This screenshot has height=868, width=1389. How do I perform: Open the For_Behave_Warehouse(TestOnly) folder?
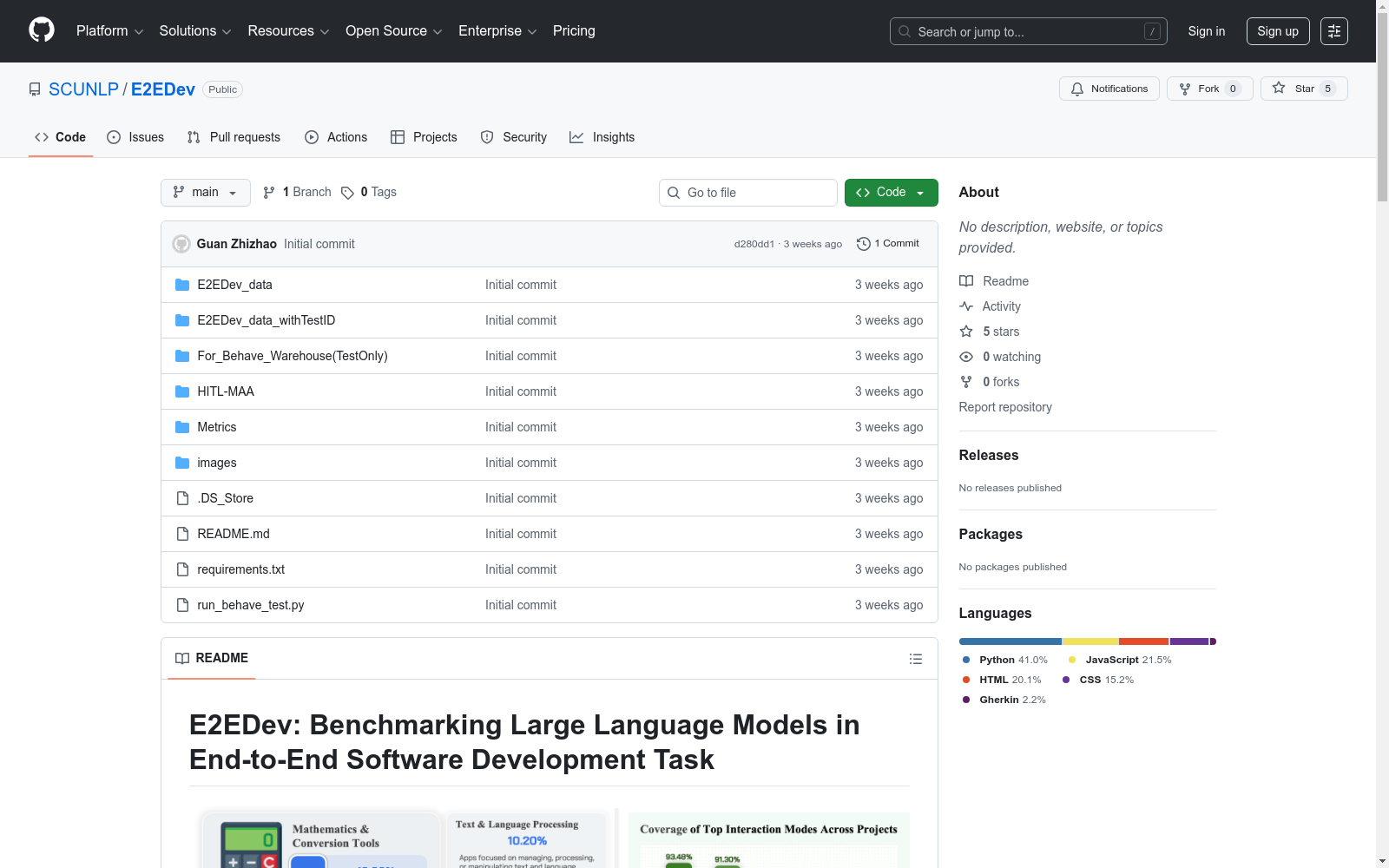click(x=293, y=356)
